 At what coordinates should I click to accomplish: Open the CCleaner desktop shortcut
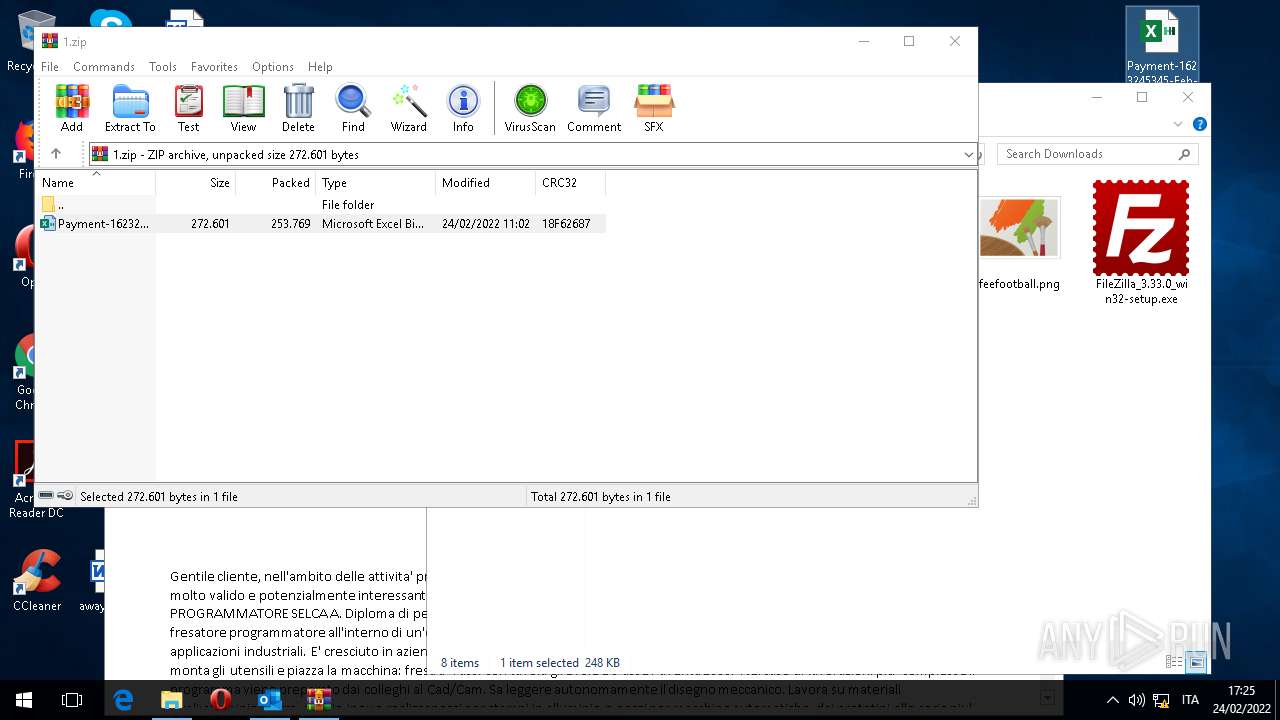pyautogui.click(x=37, y=580)
